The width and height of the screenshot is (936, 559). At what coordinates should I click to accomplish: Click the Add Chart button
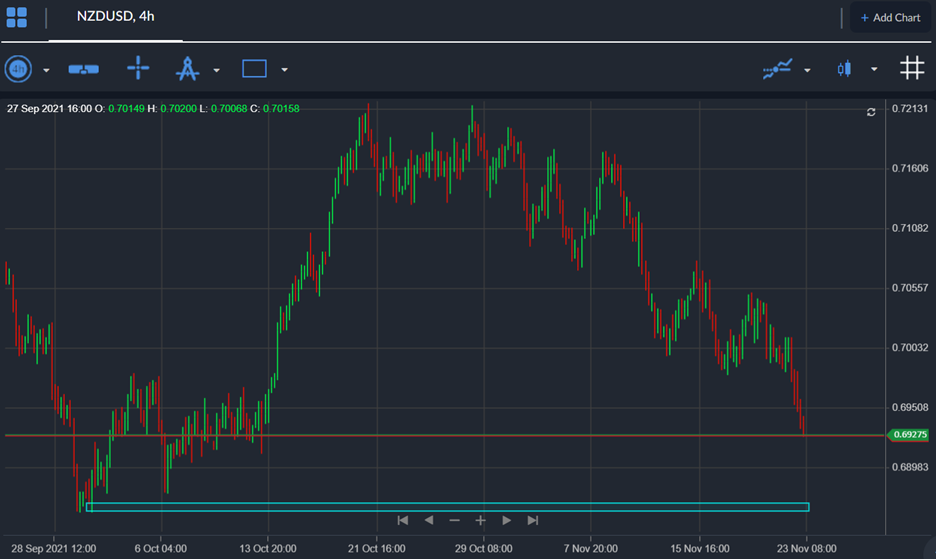pos(890,18)
